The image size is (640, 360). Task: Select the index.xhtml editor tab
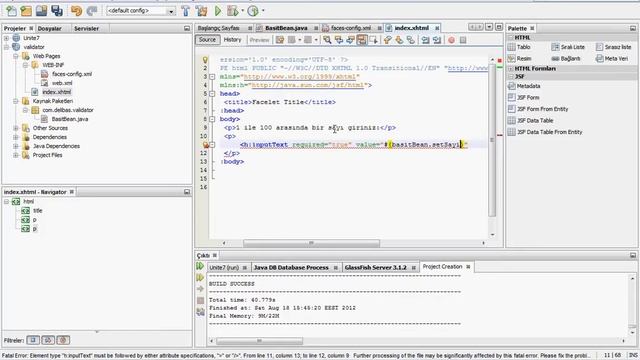[411, 28]
